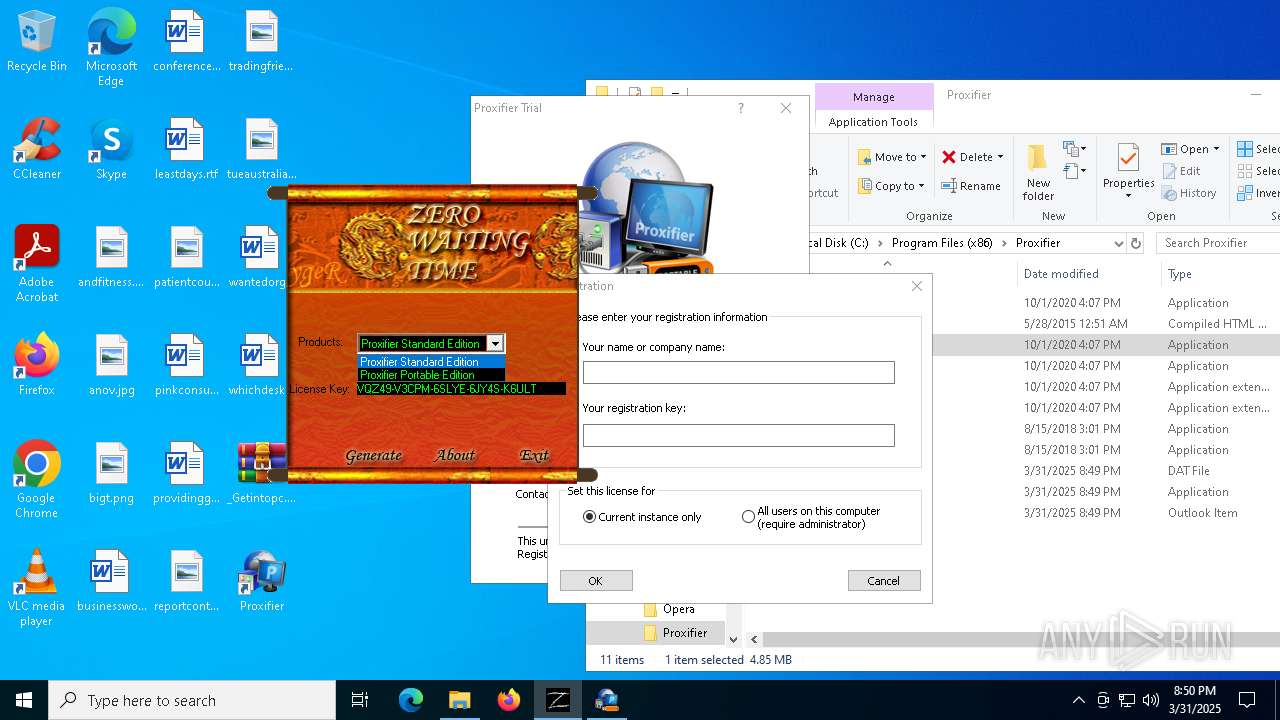This screenshot has height=720, width=1280.
Task: Open Task View on the taskbar
Action: [360, 700]
